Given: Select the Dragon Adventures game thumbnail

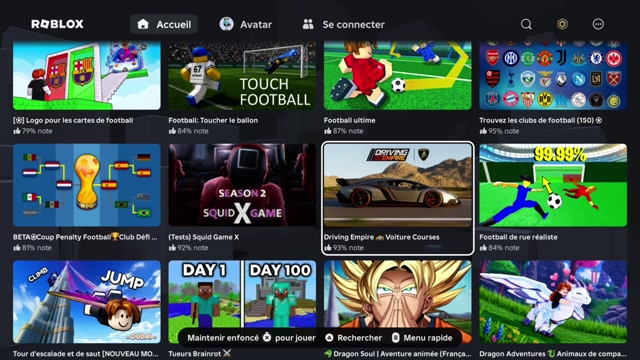Looking at the screenshot, I should pos(553,302).
